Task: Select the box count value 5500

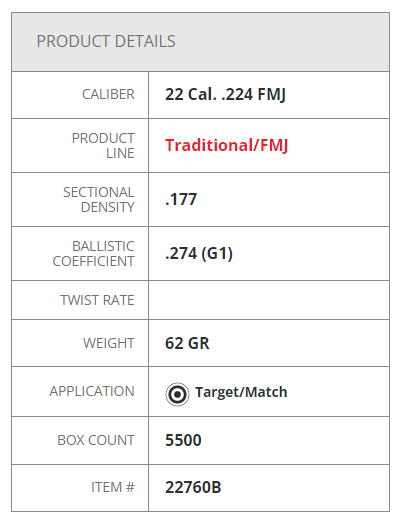Action: pyautogui.click(x=183, y=440)
